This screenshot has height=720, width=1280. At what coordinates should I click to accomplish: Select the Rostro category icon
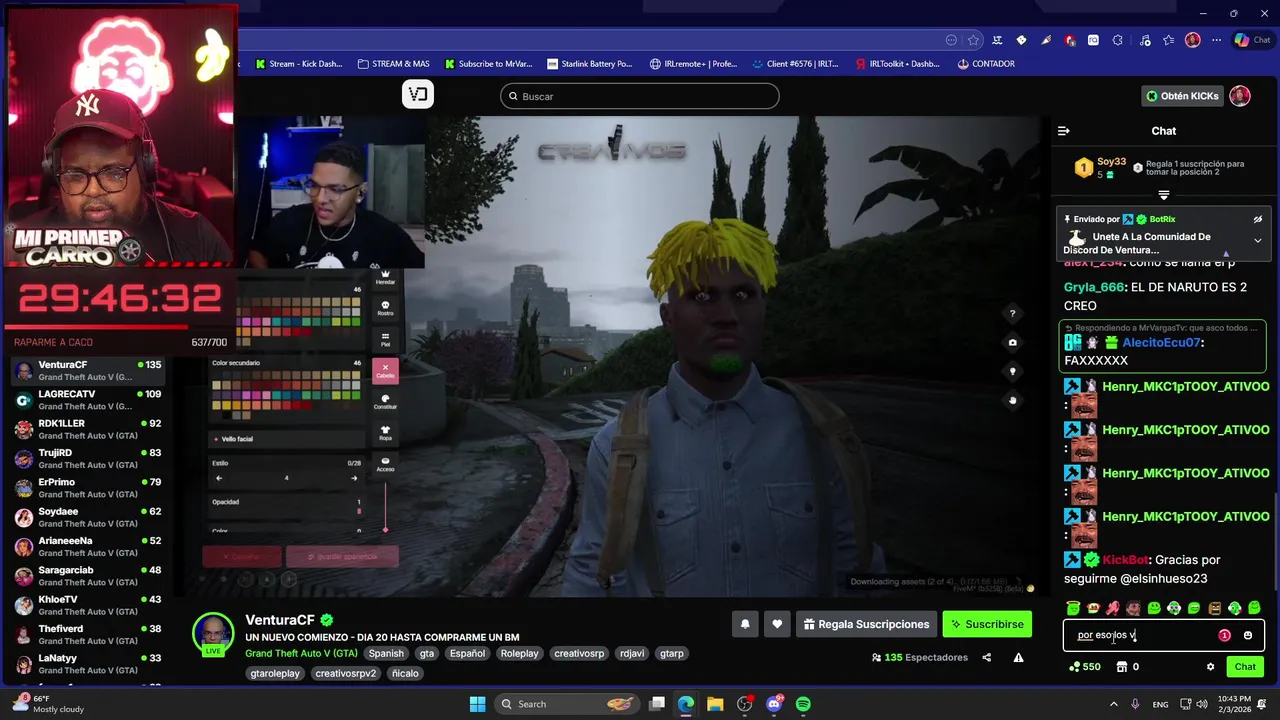385,308
